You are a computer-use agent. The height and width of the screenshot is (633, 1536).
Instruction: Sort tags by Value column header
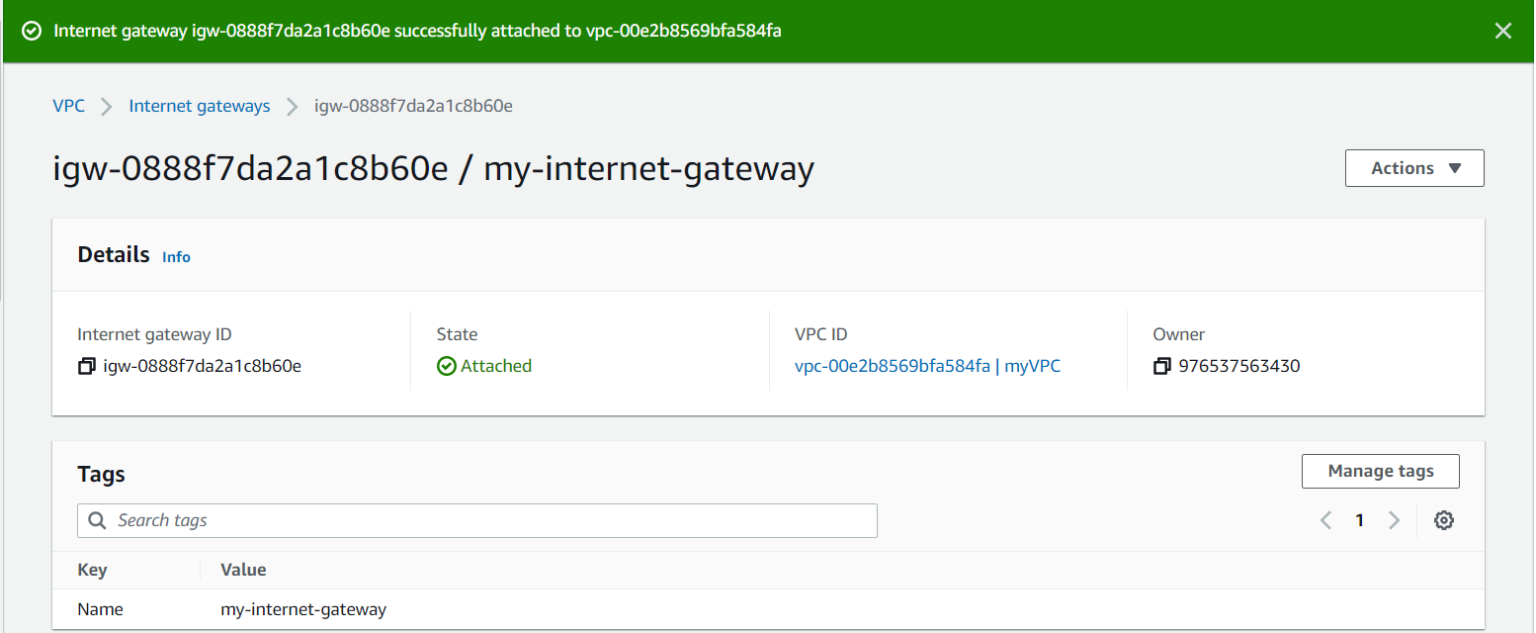pos(243,570)
